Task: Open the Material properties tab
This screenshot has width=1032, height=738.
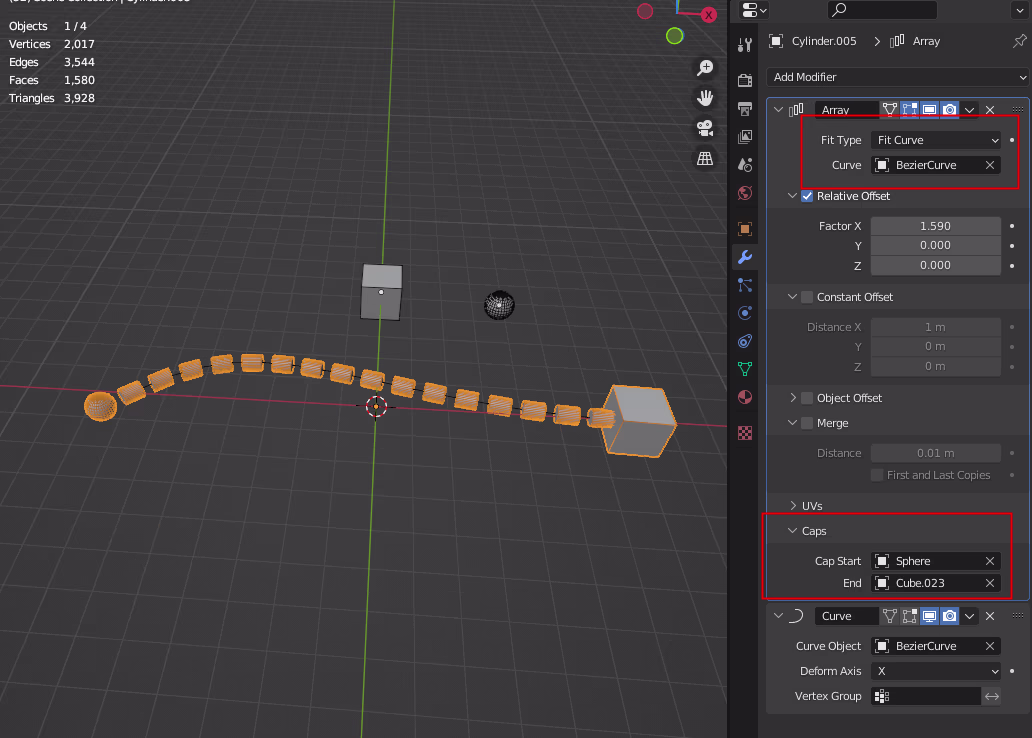Action: 745,398
